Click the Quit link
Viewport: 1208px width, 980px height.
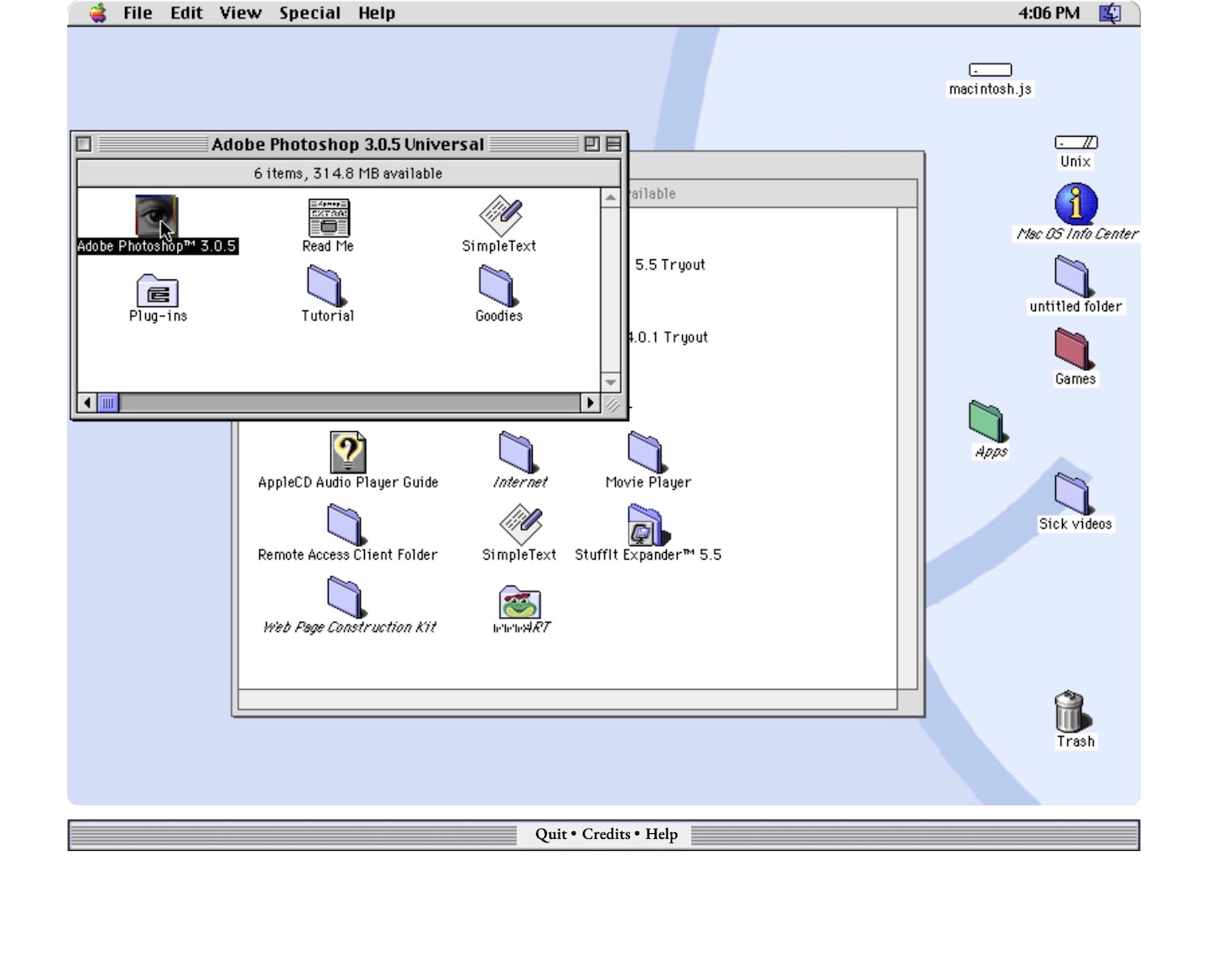[x=551, y=834]
